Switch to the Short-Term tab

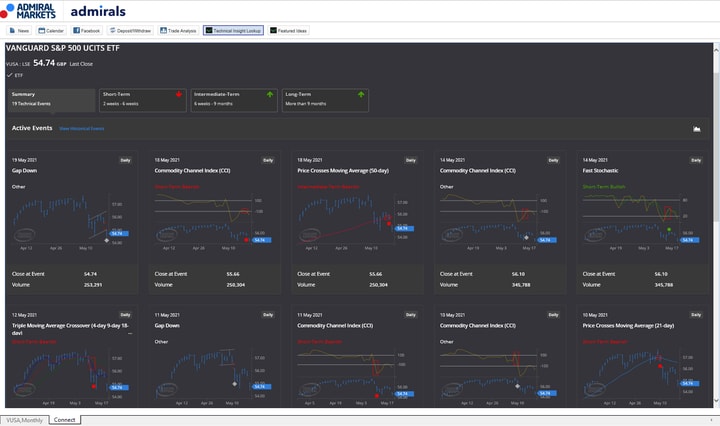click(x=143, y=100)
